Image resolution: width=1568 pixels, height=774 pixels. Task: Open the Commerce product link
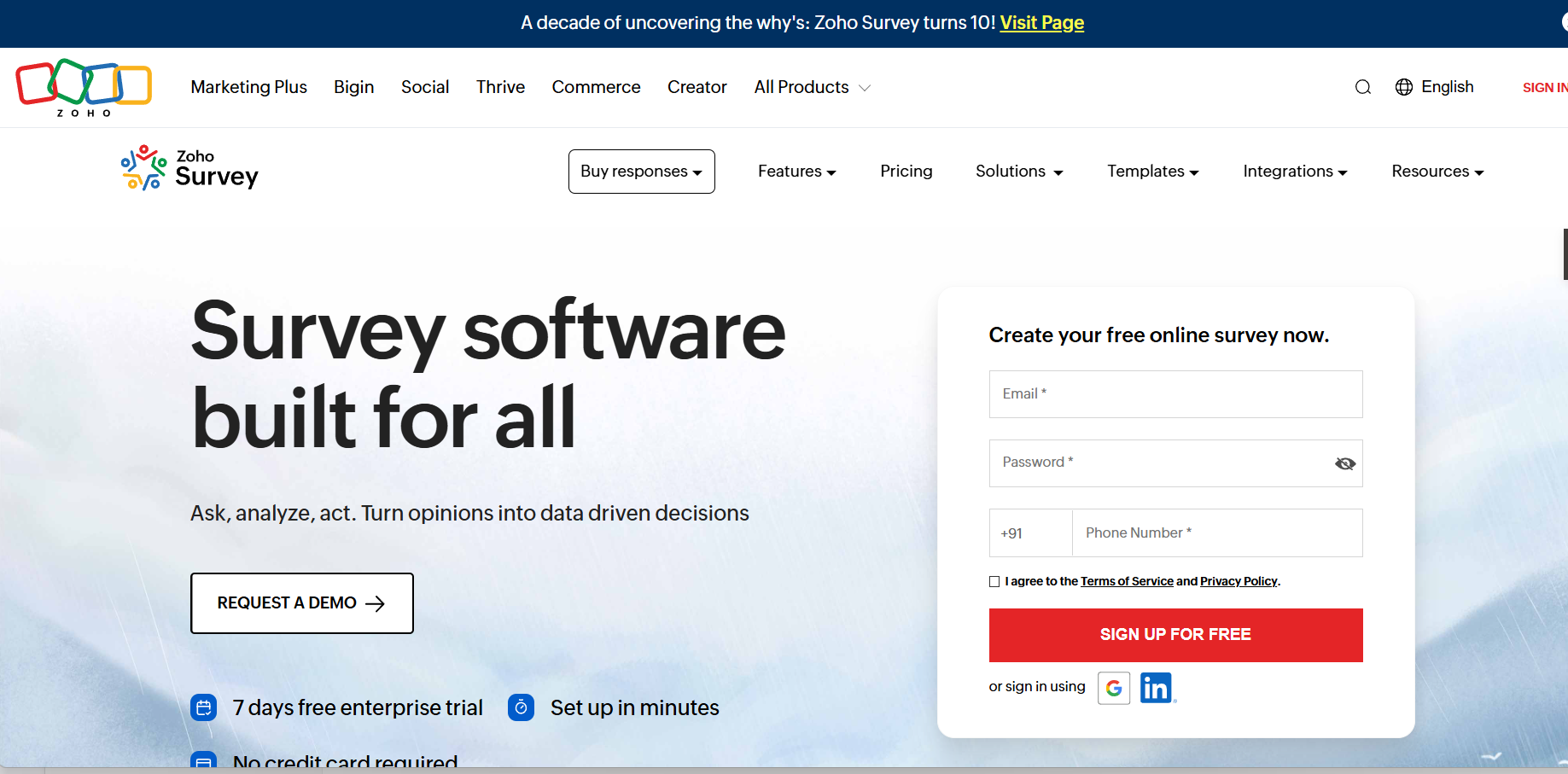596,87
